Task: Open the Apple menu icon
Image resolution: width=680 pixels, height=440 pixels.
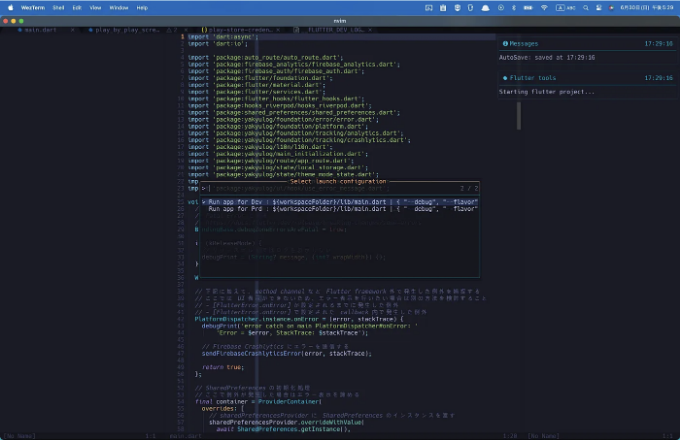Action: (x=10, y=7)
